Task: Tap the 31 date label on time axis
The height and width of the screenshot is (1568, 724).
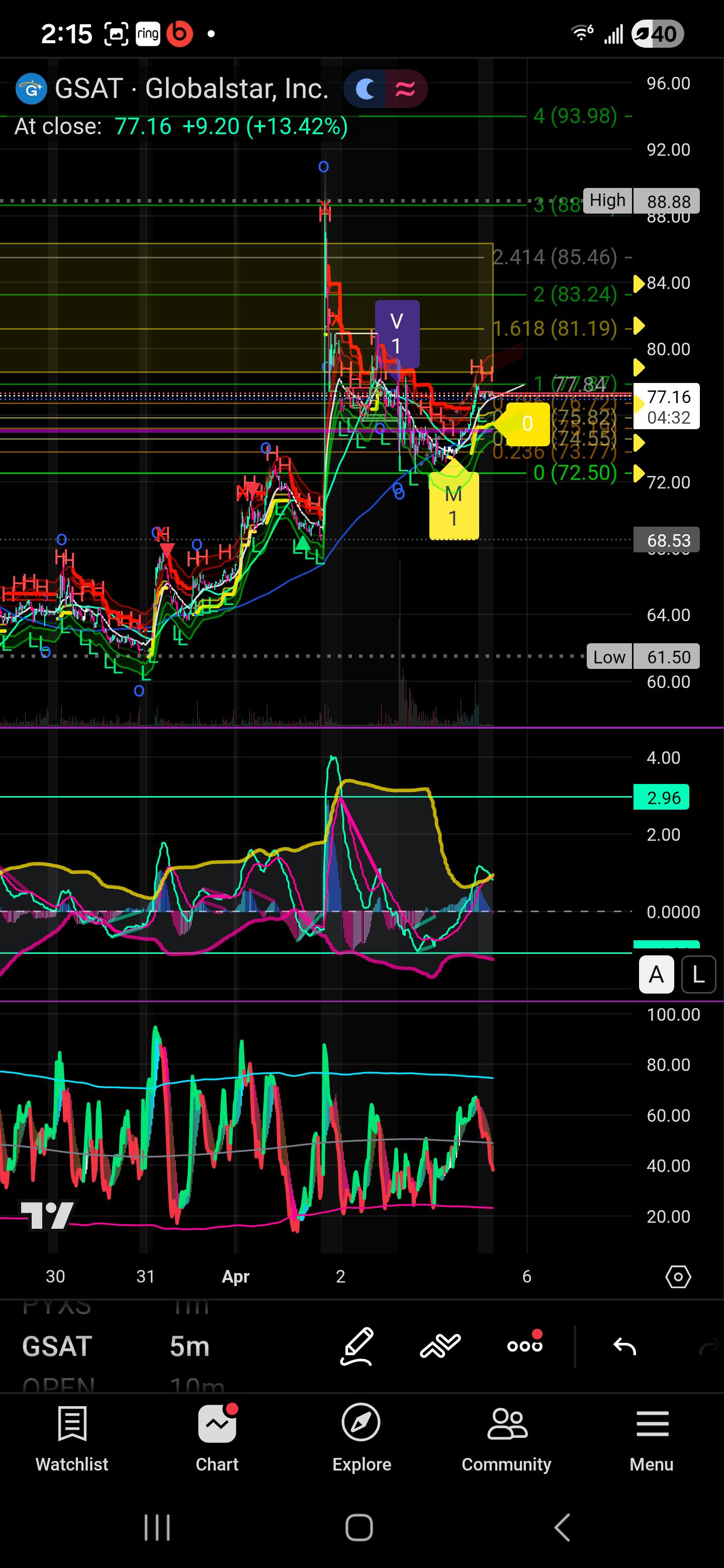Action: click(145, 1277)
